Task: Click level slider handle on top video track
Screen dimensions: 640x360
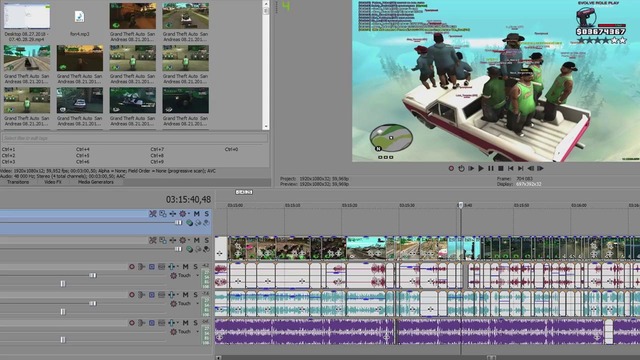Action: 178,222
